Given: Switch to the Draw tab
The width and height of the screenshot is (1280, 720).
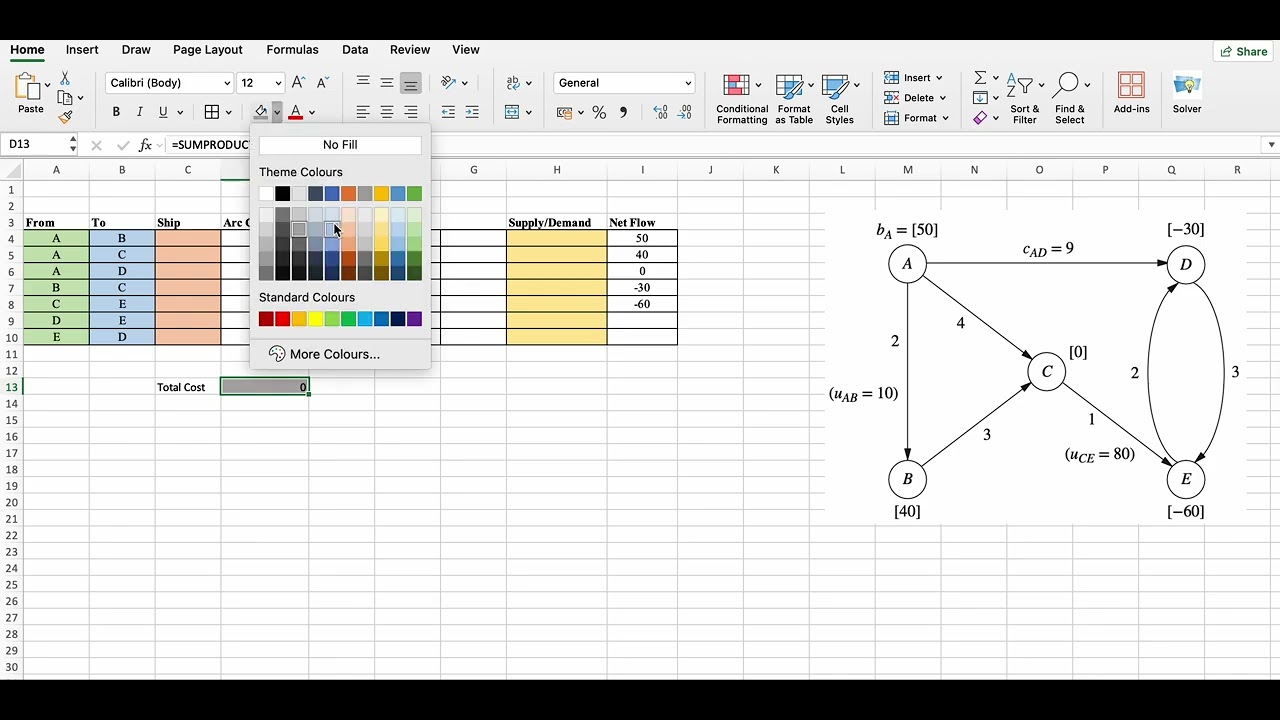Looking at the screenshot, I should (x=136, y=50).
